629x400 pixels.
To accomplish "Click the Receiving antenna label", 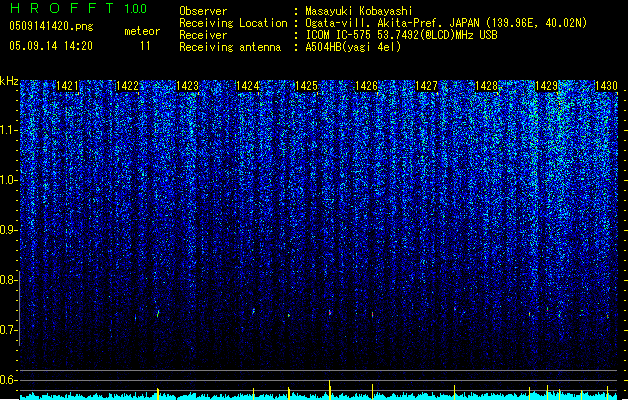I will (230, 47).
